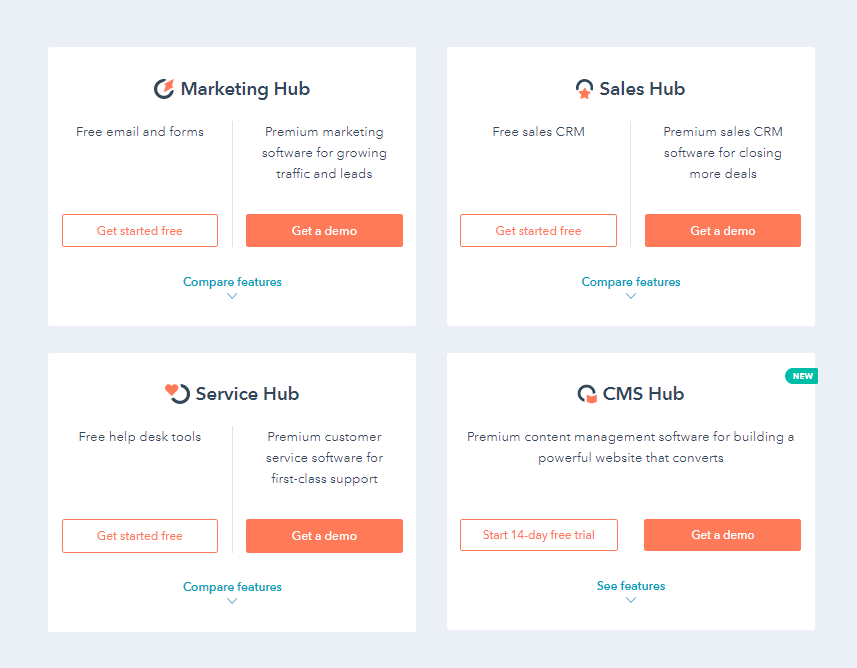This screenshot has width=857, height=668.
Task: Expand chevron under Marketing Hub Compare features
Action: pos(232,296)
